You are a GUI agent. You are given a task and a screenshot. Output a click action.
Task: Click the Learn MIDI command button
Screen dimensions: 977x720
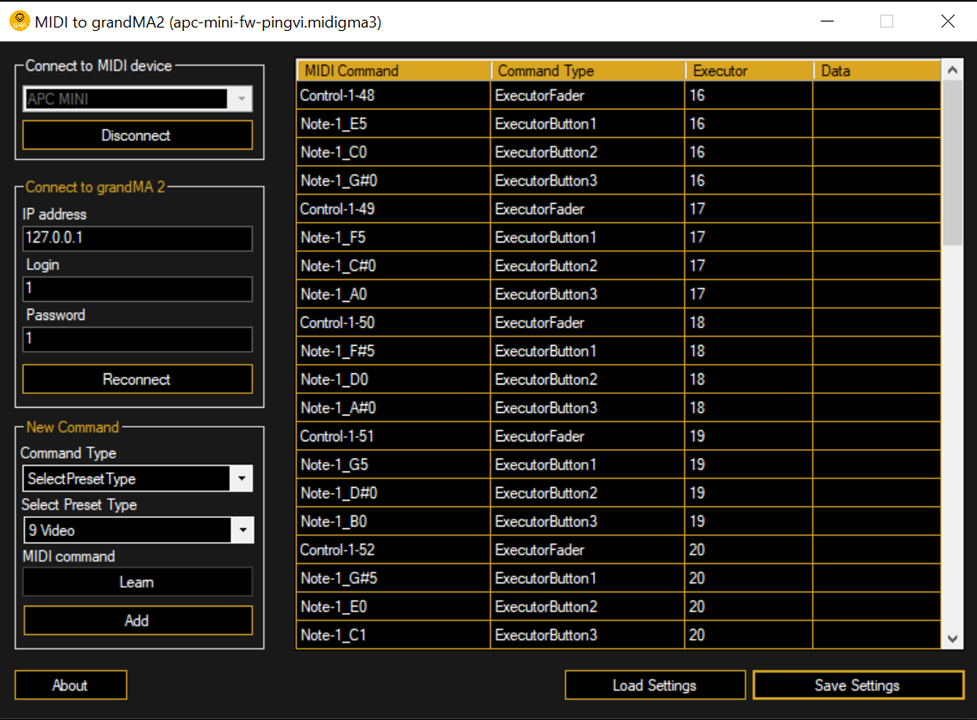pos(137,582)
